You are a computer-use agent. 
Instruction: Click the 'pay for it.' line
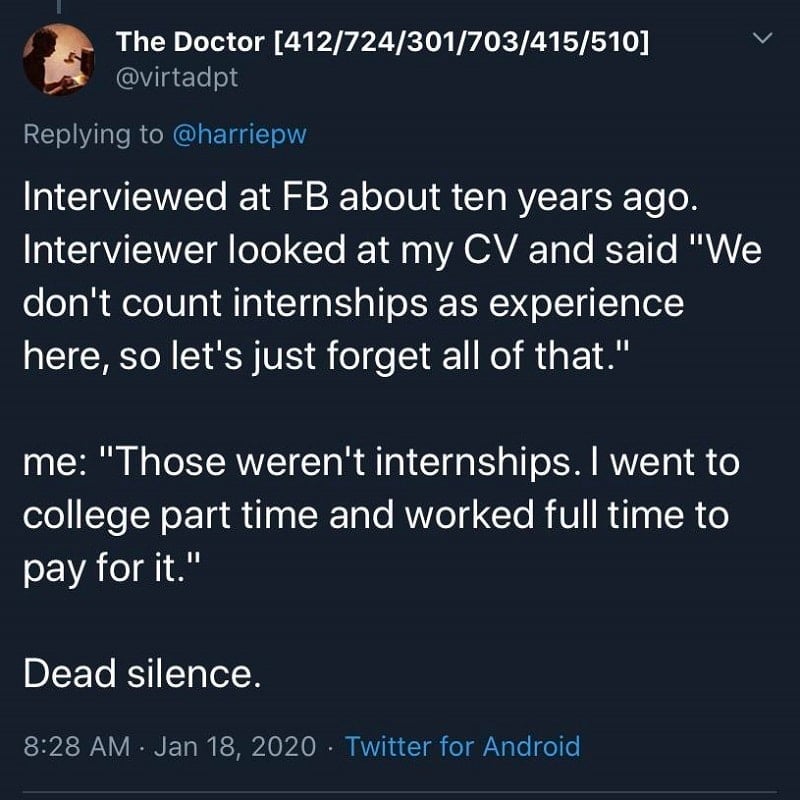(x=112, y=568)
